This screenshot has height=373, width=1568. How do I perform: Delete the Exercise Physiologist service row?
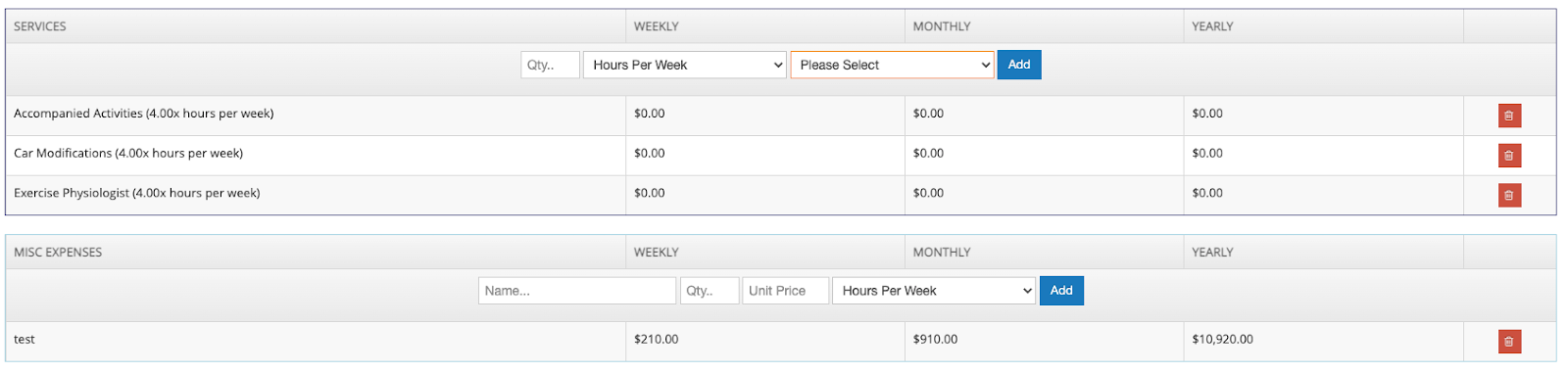(1509, 196)
